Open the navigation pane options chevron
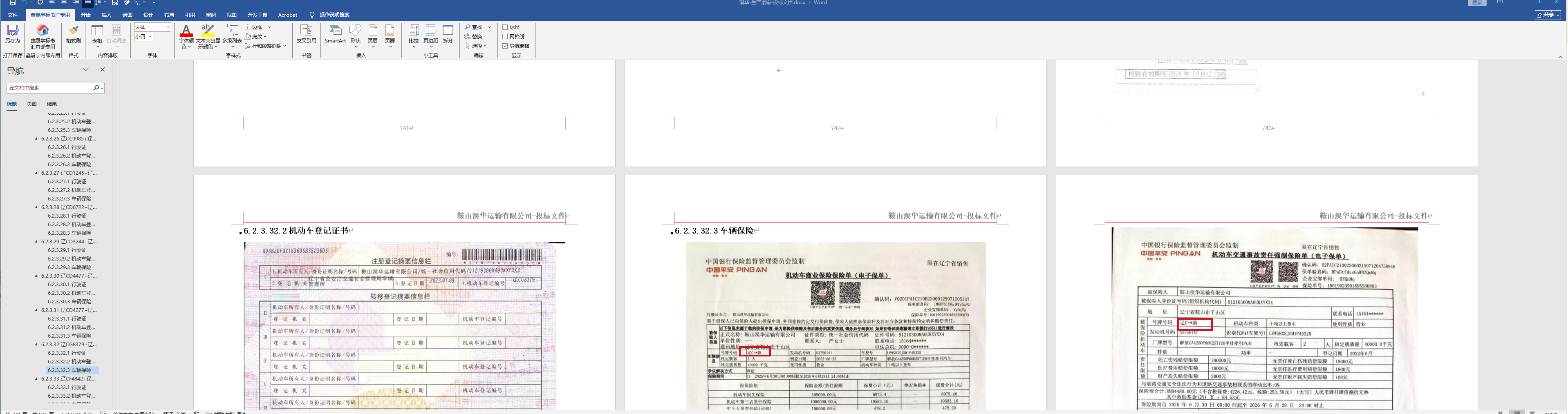 [86, 70]
